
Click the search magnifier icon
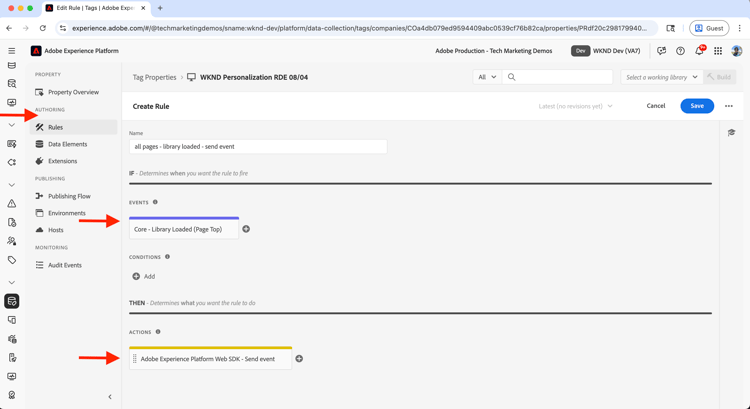(511, 77)
